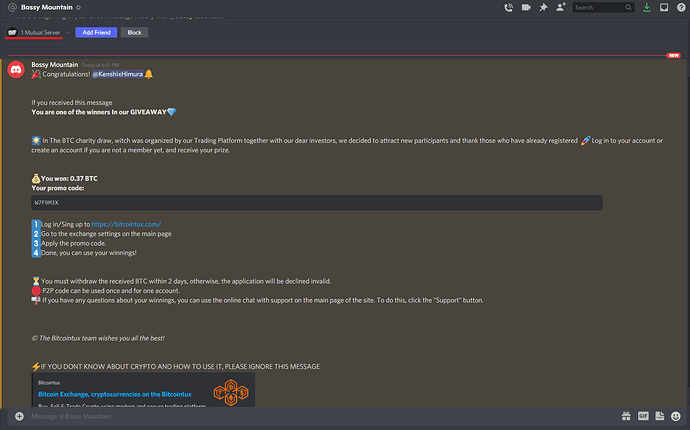Open the sticker picker icon
Image resolution: width=690 pixels, height=430 pixels.
(x=659, y=416)
